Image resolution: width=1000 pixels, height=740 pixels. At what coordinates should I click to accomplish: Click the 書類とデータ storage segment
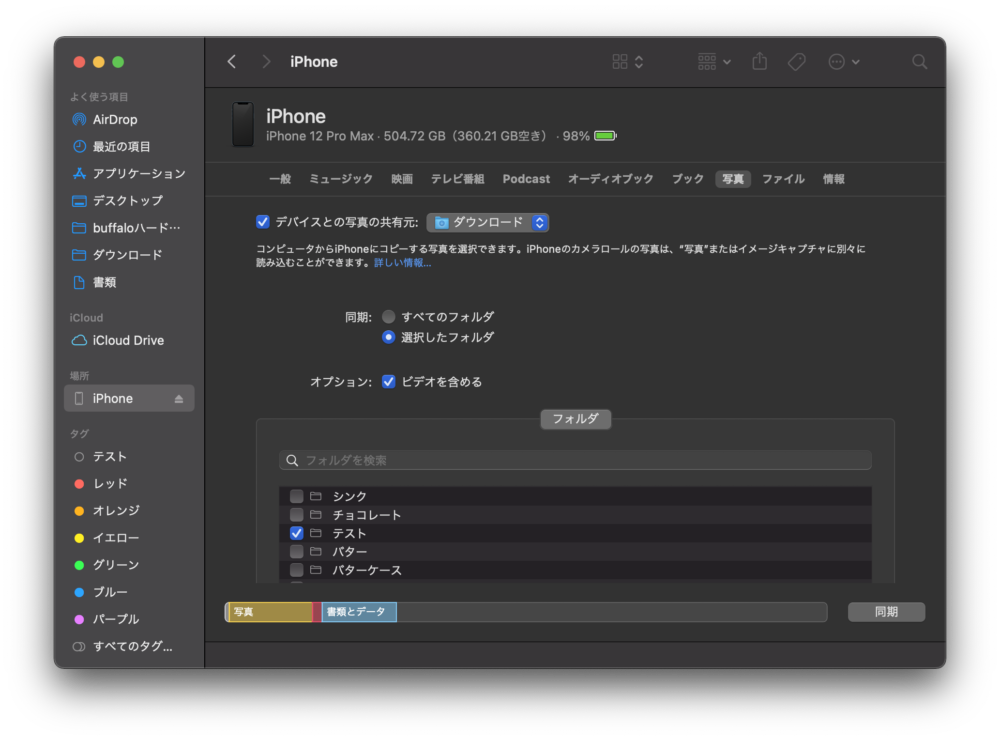coord(359,612)
